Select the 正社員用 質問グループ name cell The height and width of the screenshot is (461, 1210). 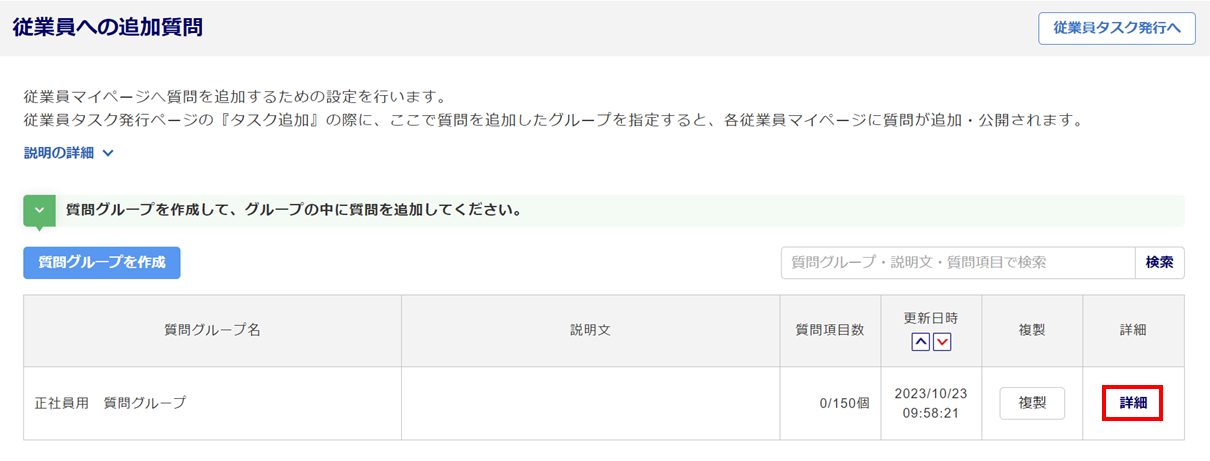(110, 403)
